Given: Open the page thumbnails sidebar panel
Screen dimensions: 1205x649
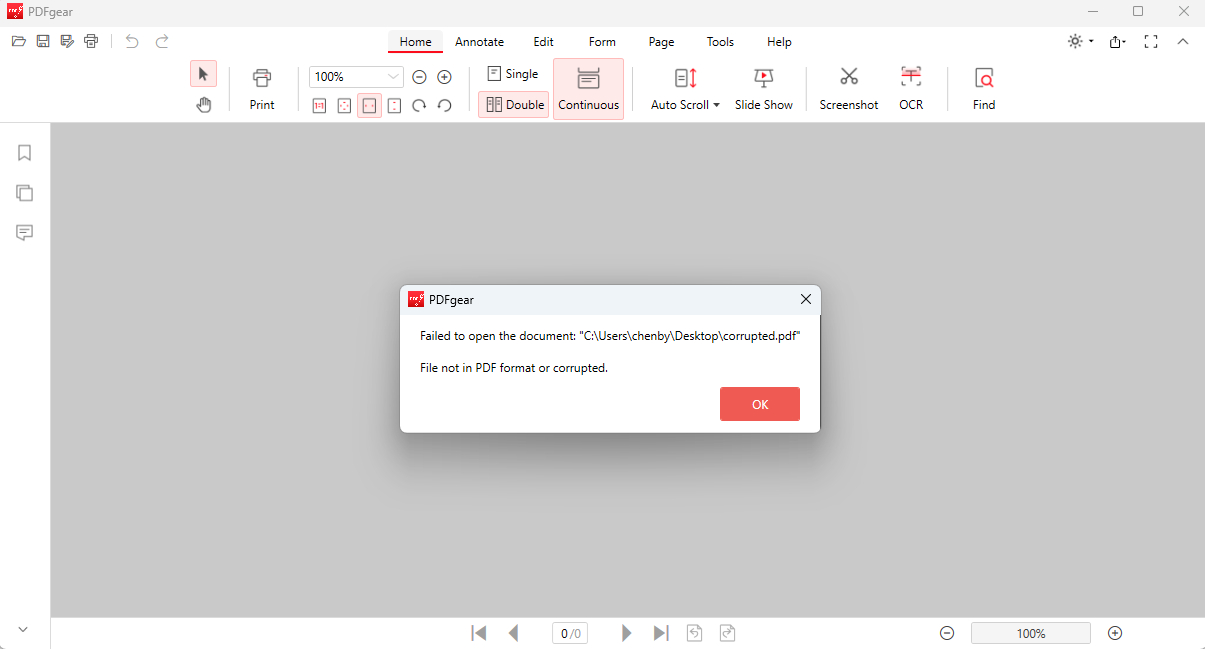Looking at the screenshot, I should tap(25, 192).
